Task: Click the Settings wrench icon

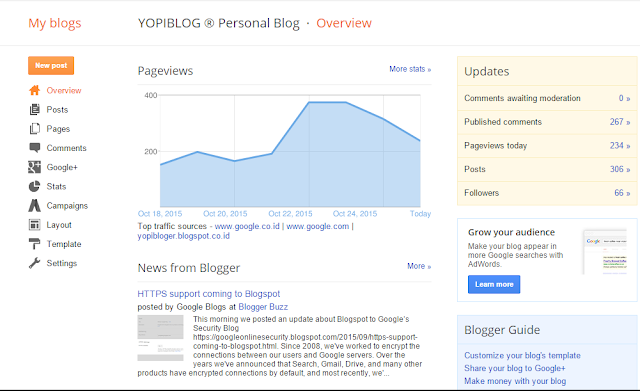Action: click(x=35, y=263)
